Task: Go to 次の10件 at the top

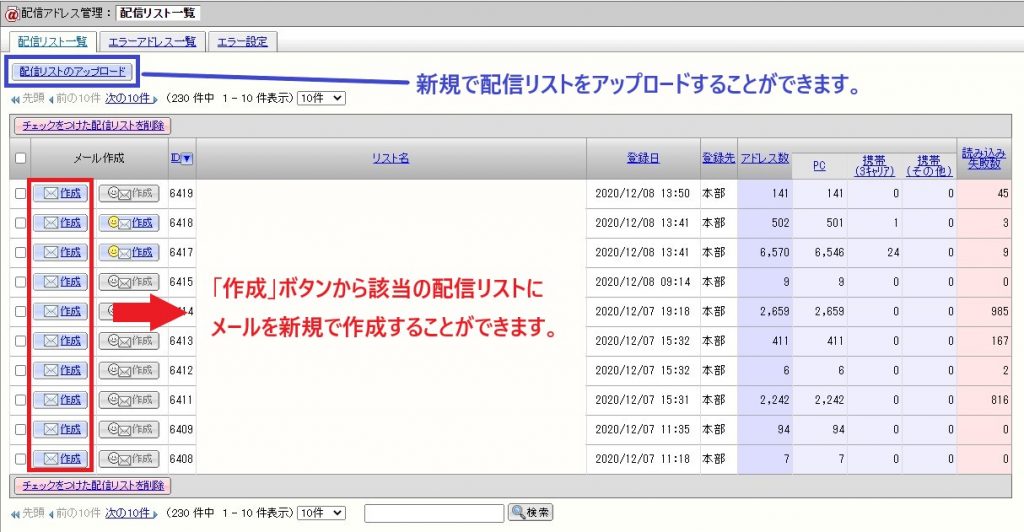Action: pyautogui.click(x=131, y=98)
